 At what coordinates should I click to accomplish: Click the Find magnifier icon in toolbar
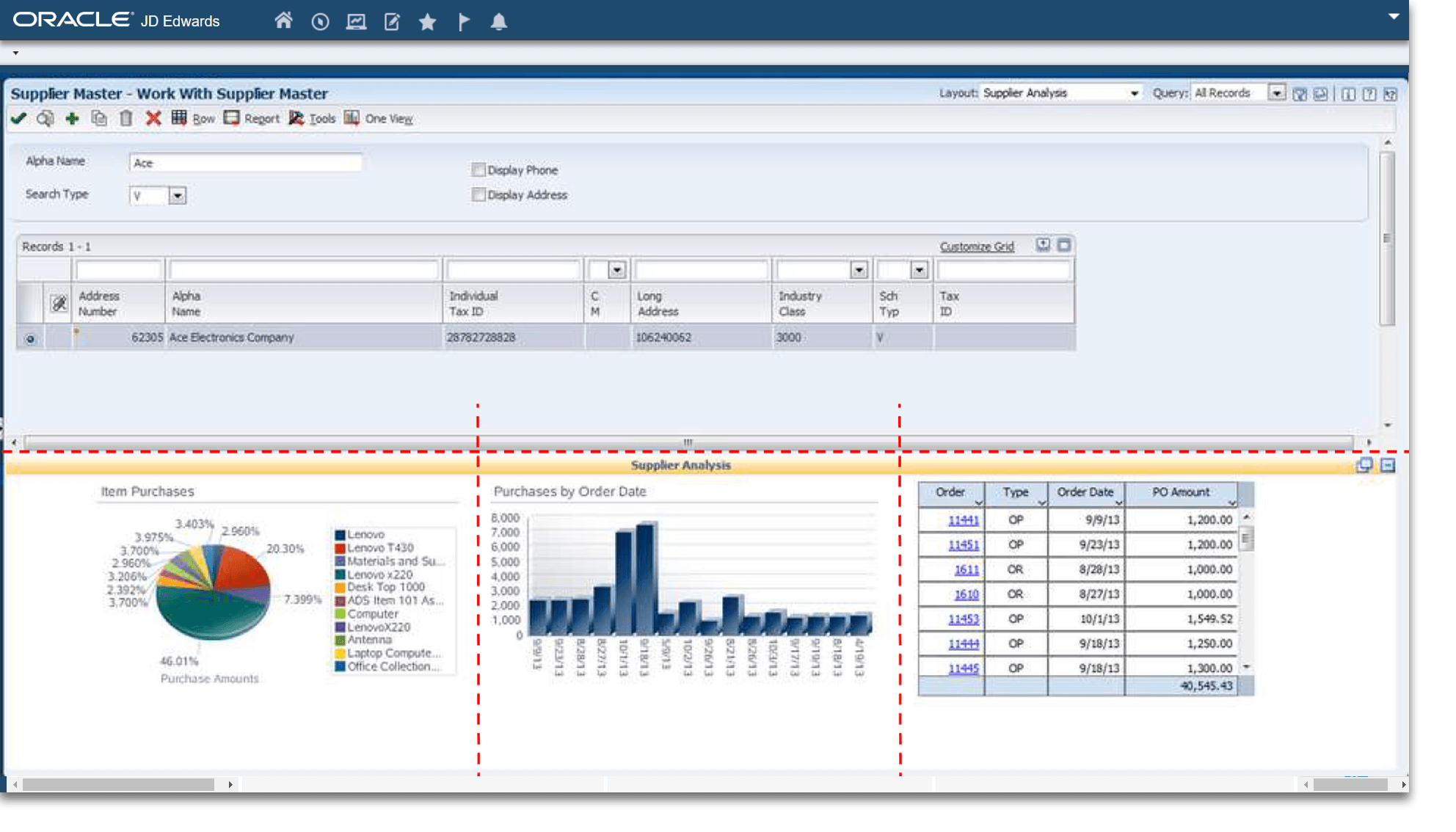coord(45,118)
